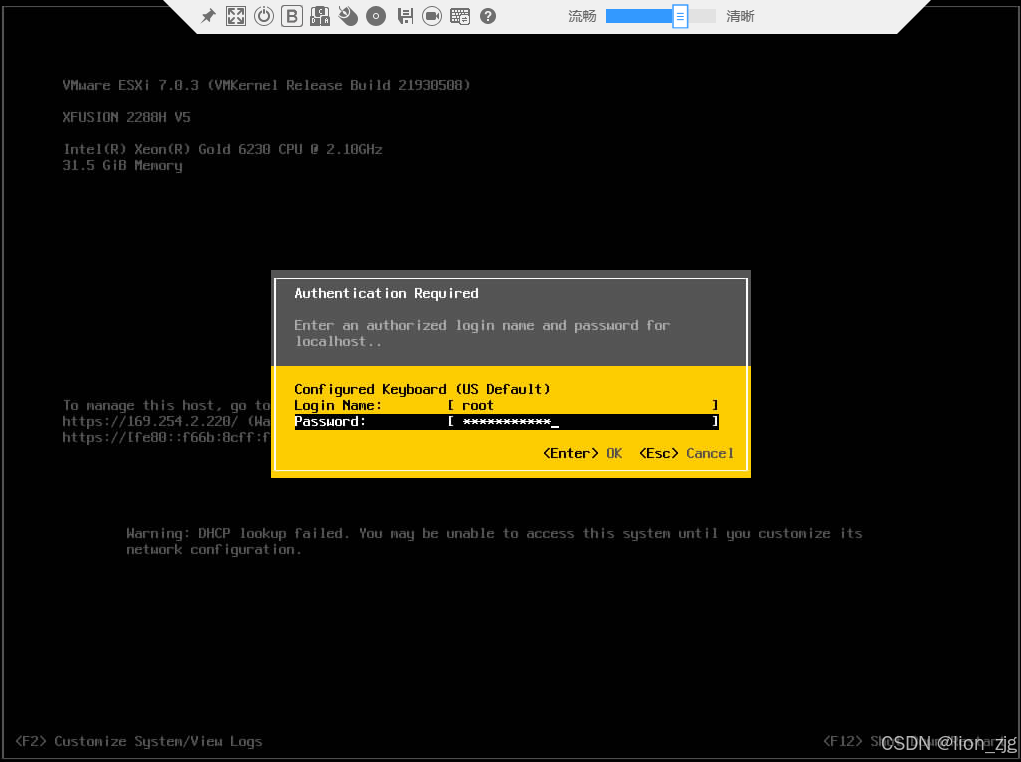
Task: Open the virtual keyboard icon
Action: pyautogui.click(x=460, y=16)
